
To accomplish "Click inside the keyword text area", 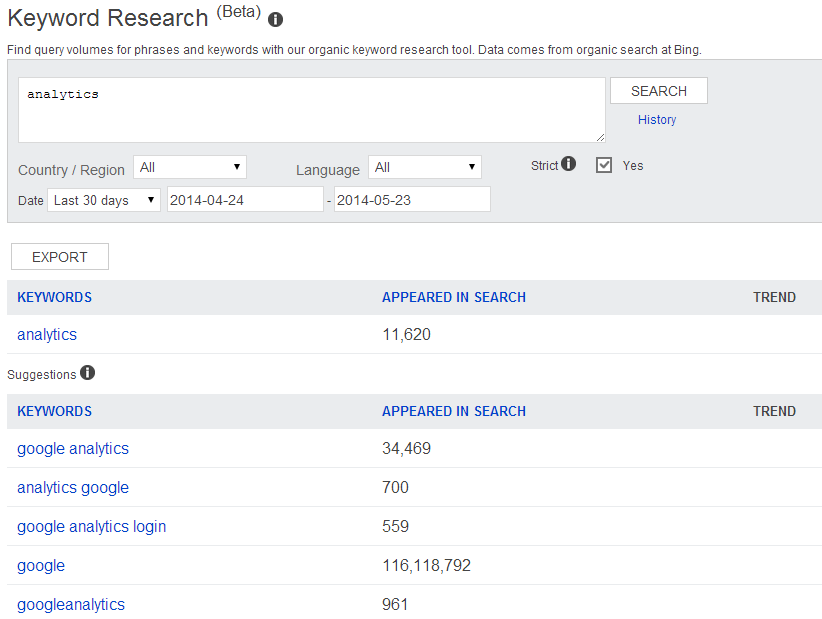I will point(311,110).
